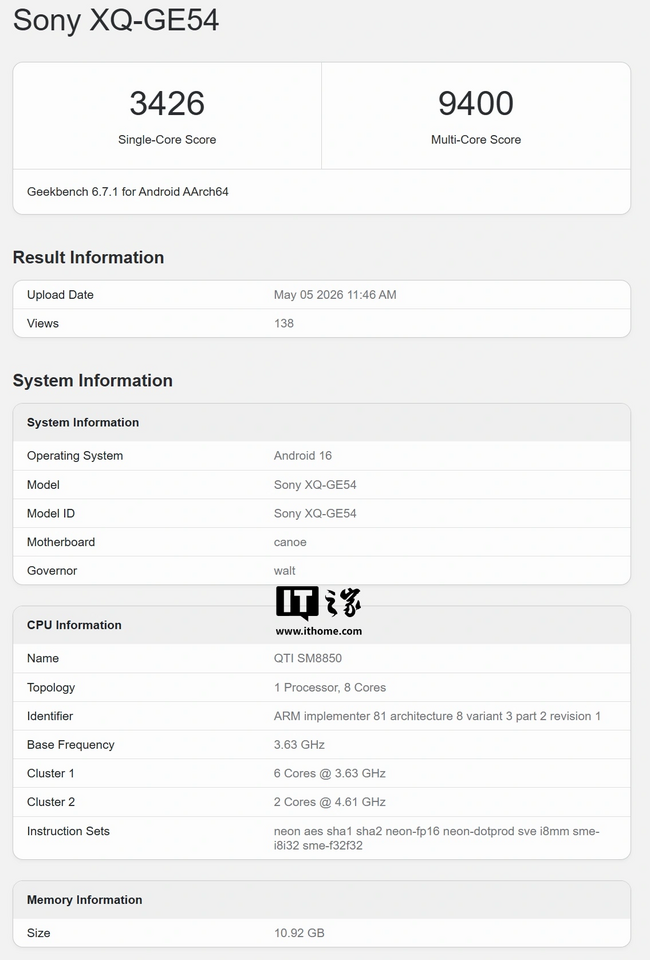Click the CPU Name value QTI SM8850
Image resolution: width=650 pixels, height=960 pixels.
click(308, 658)
